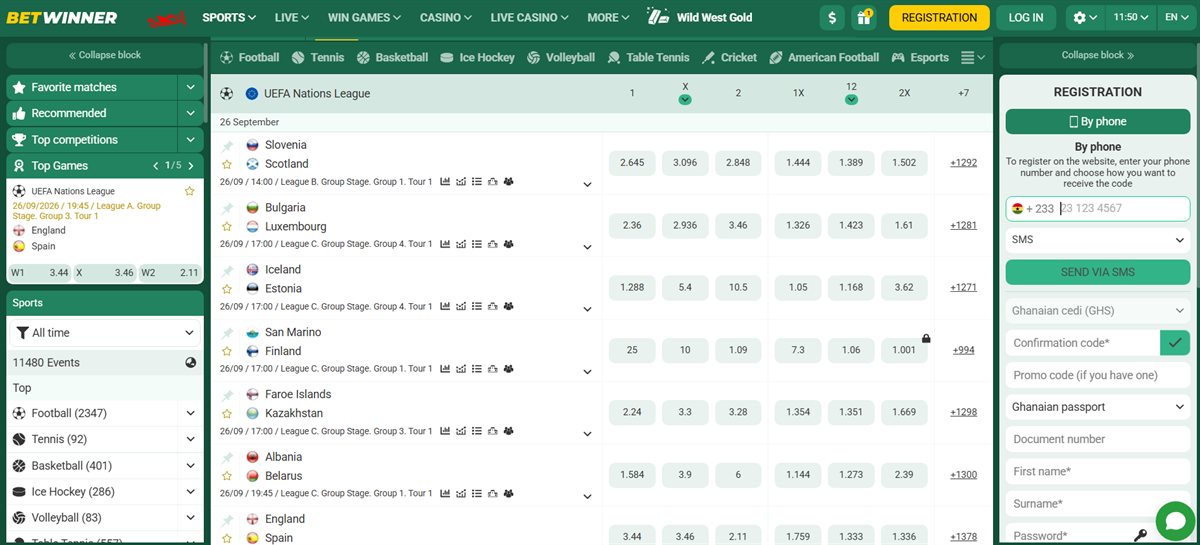Click the BetWinner logo

pos(61,17)
